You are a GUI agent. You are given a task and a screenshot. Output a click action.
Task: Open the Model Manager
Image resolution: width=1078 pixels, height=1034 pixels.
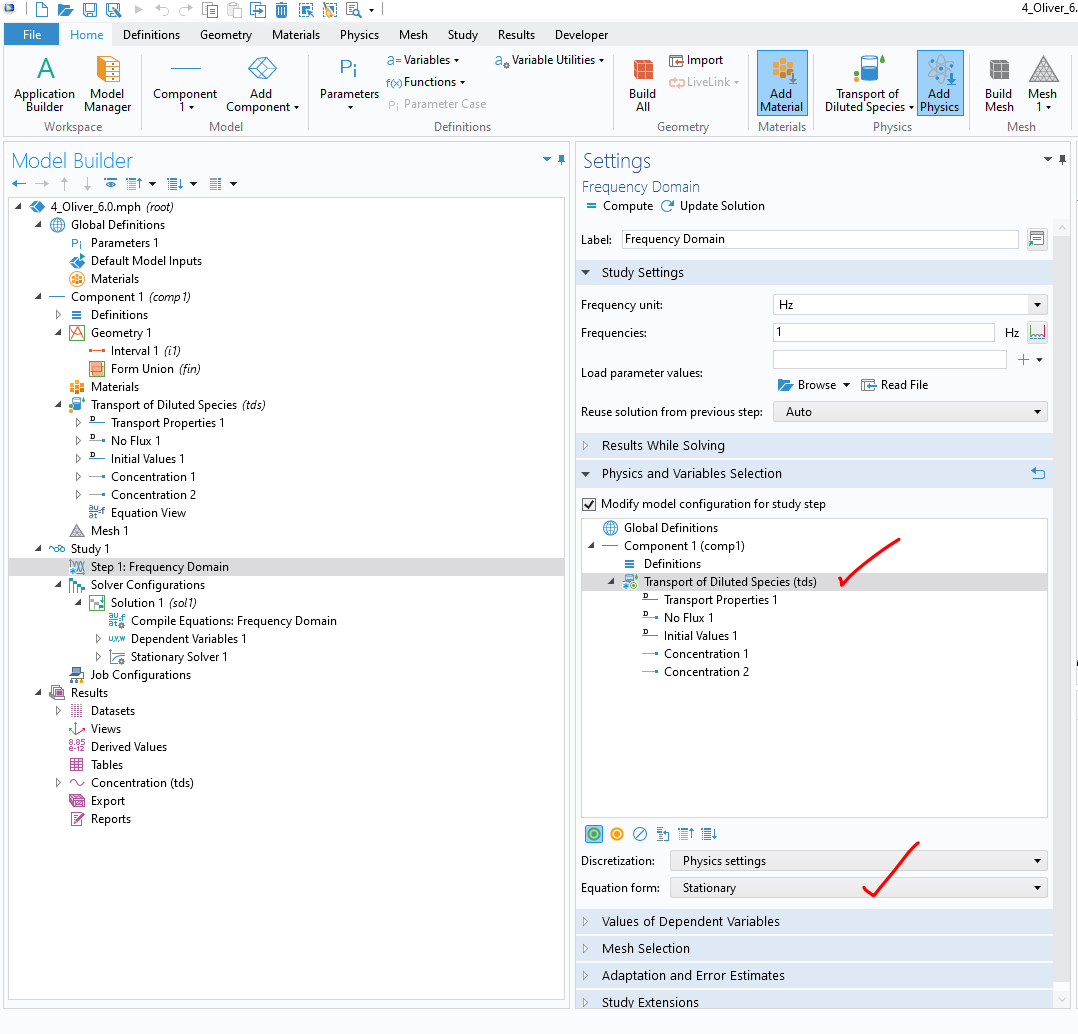pos(107,84)
